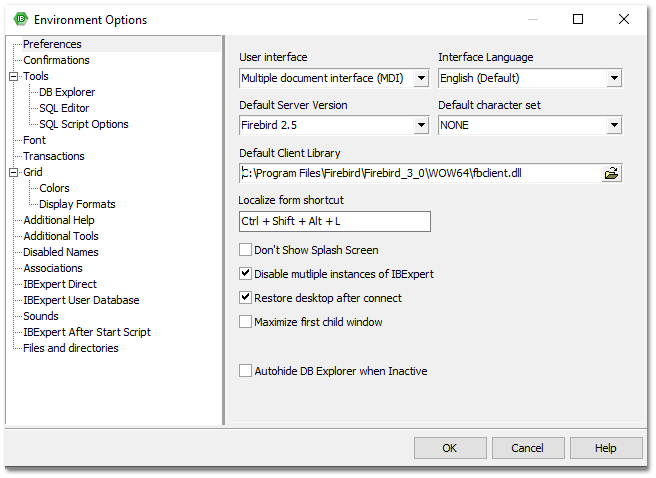656x478 pixels.
Task: Click the Default Client Library path field
Action: tap(420, 173)
